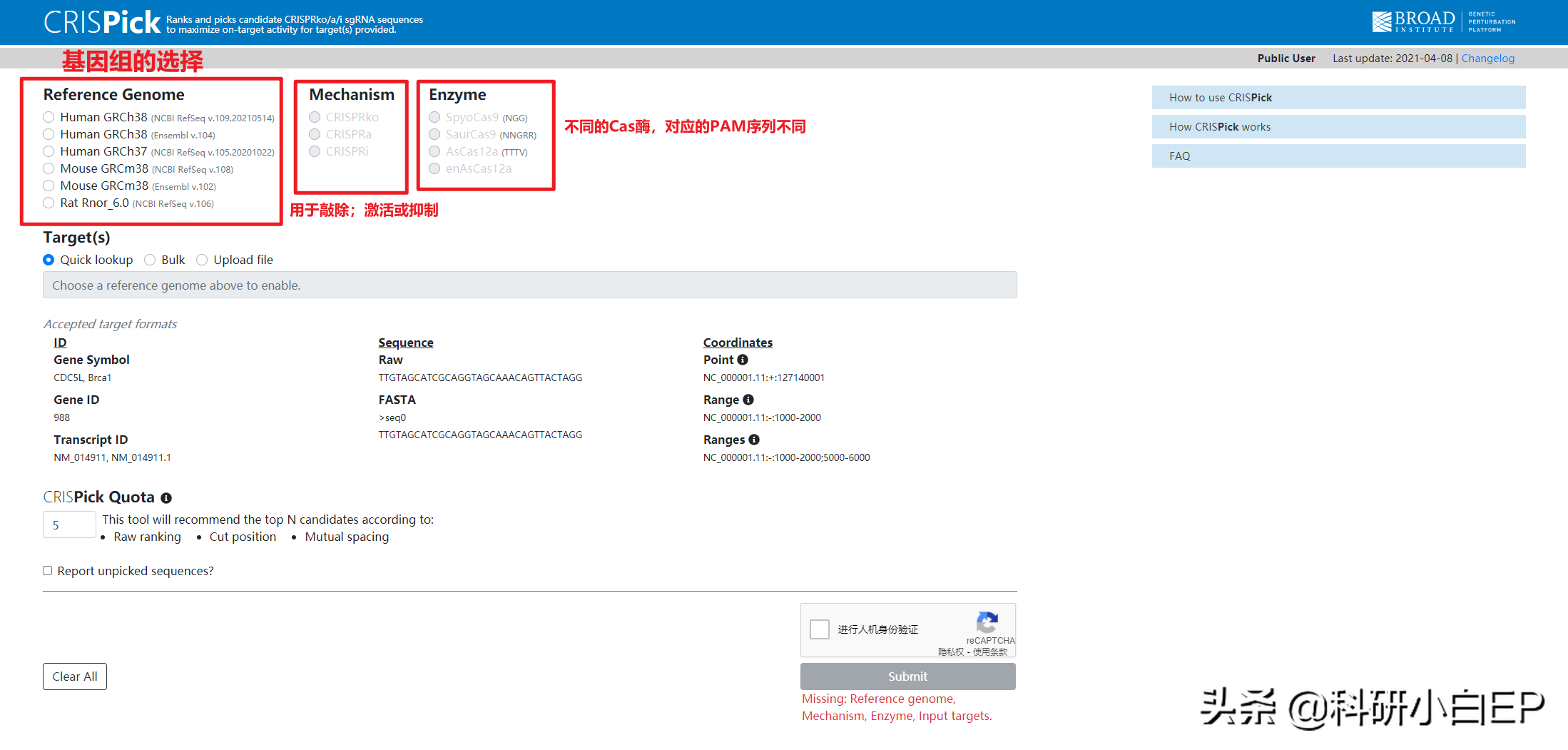
Task: Select Human GRCh38 Ensembl v.104 genome
Action: pyautogui.click(x=49, y=134)
